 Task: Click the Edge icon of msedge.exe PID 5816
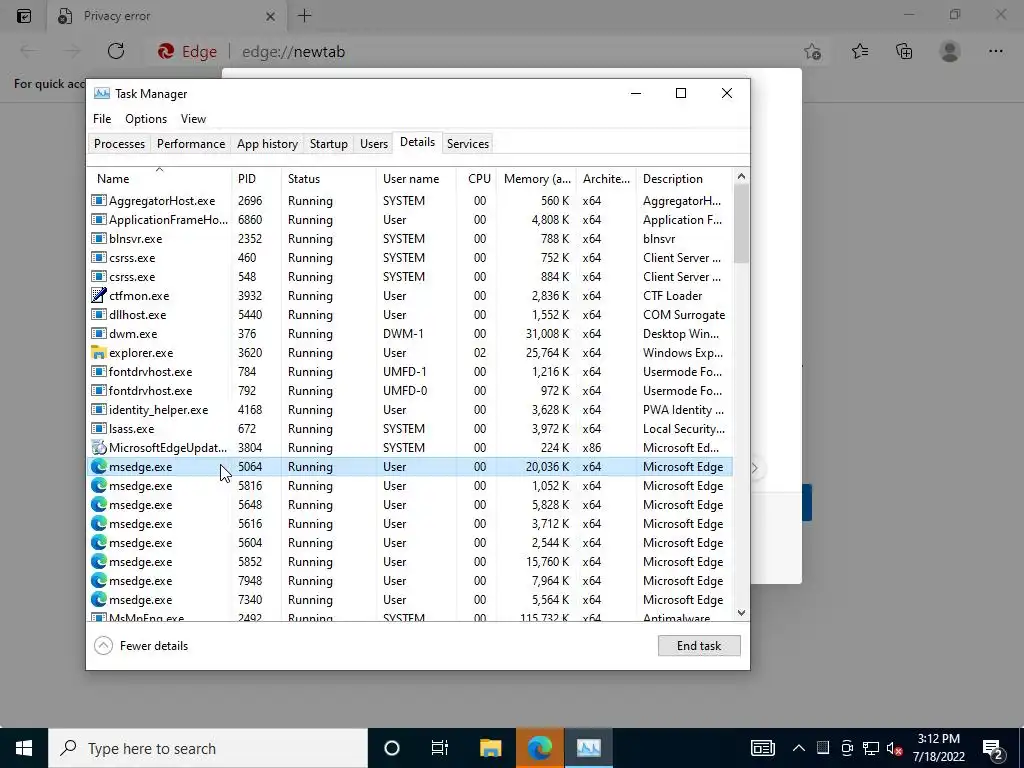[x=99, y=486]
